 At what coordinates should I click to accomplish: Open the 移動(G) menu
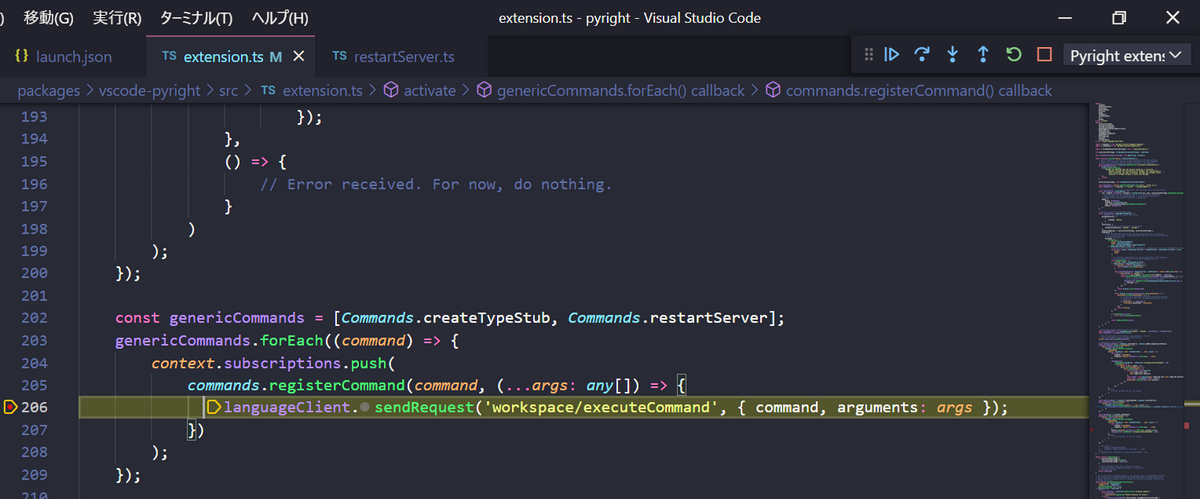pyautogui.click(x=48, y=18)
